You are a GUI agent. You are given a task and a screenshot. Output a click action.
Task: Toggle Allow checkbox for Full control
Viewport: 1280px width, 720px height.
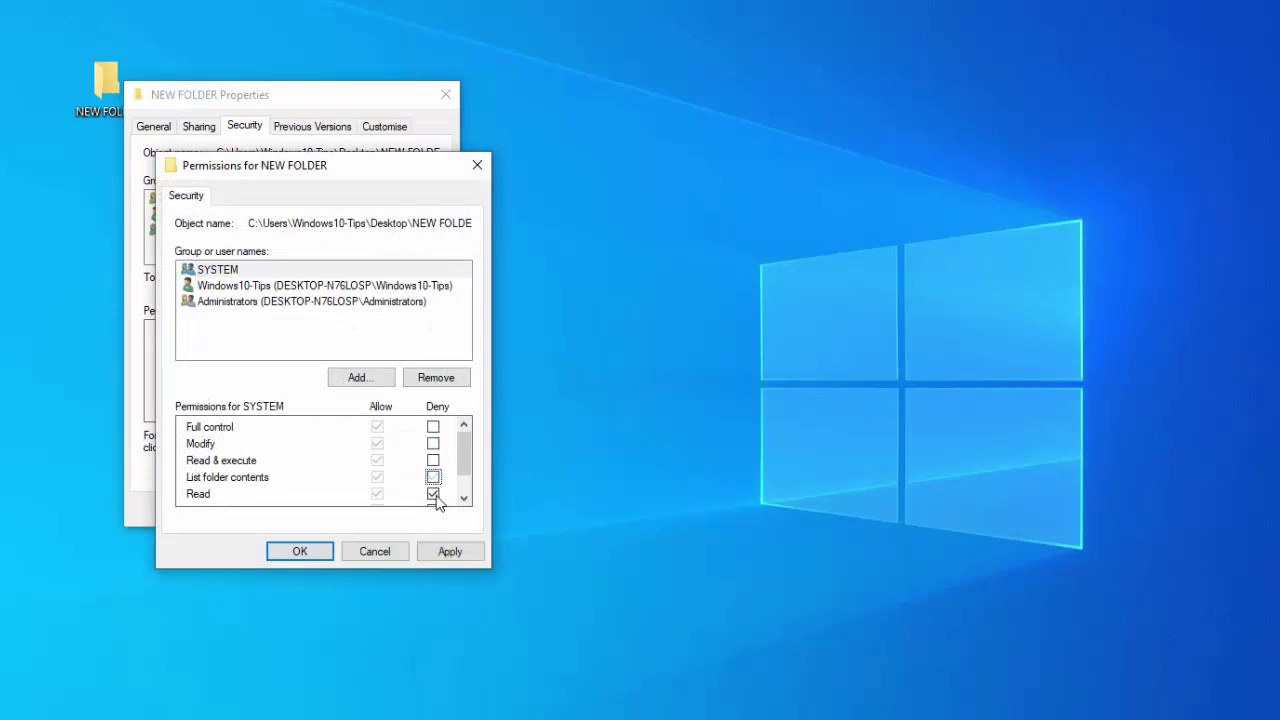[377, 427]
